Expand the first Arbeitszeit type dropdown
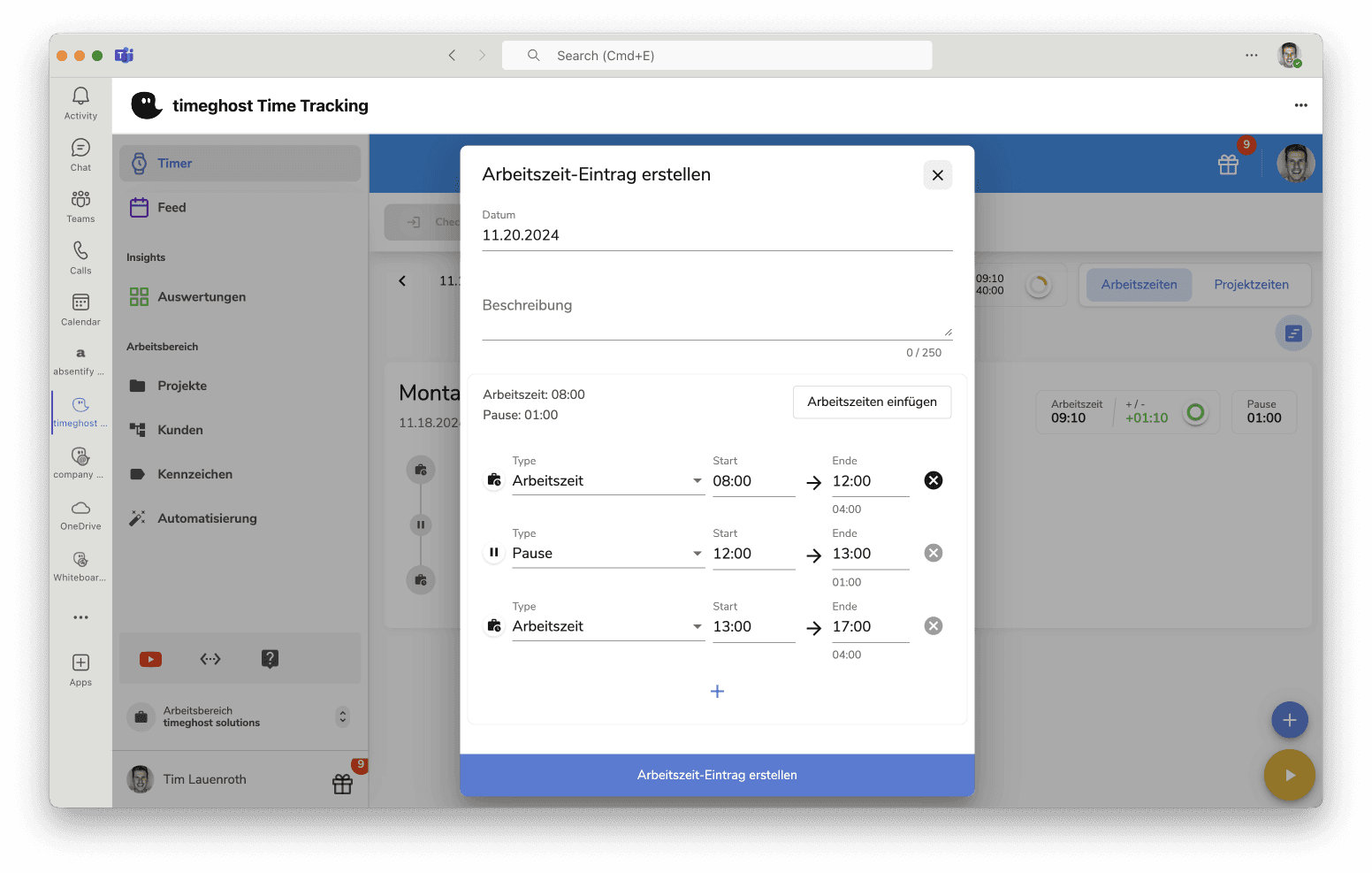Image resolution: width=1372 pixels, height=873 pixels. point(608,481)
